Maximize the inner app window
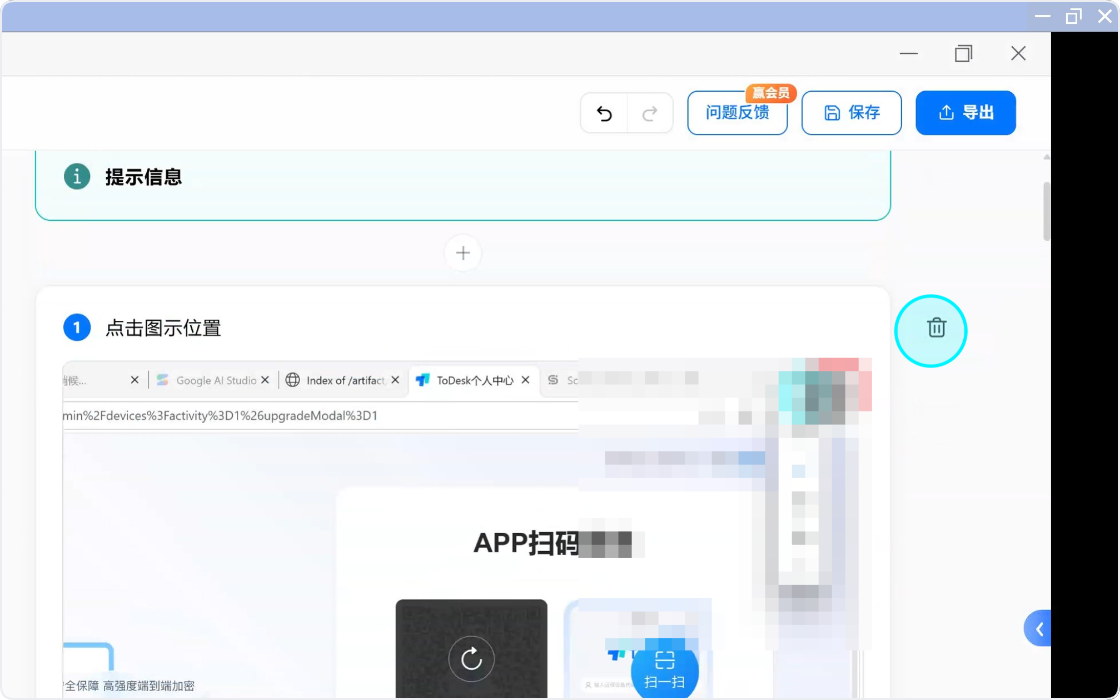 [964, 54]
